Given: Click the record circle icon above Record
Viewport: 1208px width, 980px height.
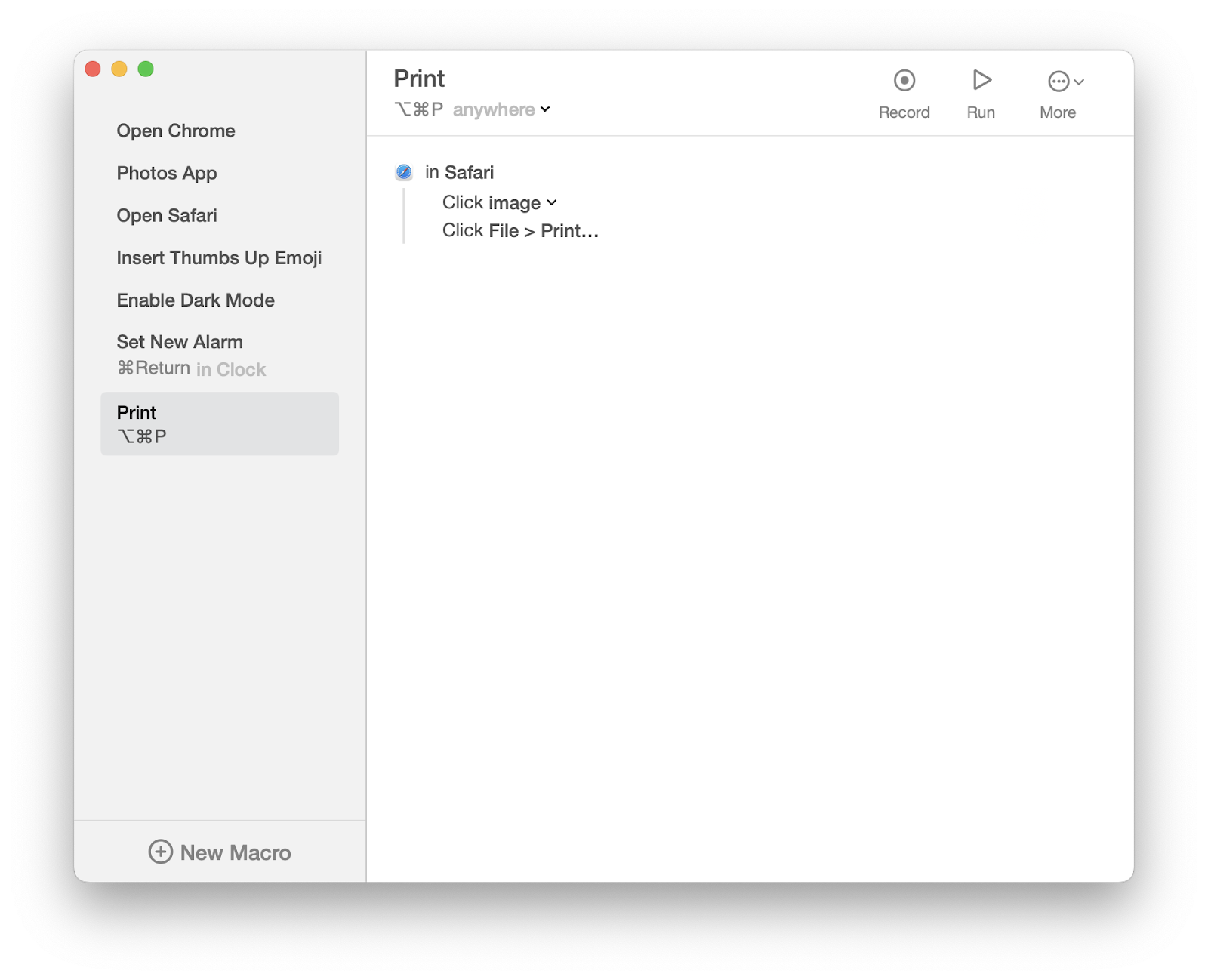Looking at the screenshot, I should tap(904, 79).
